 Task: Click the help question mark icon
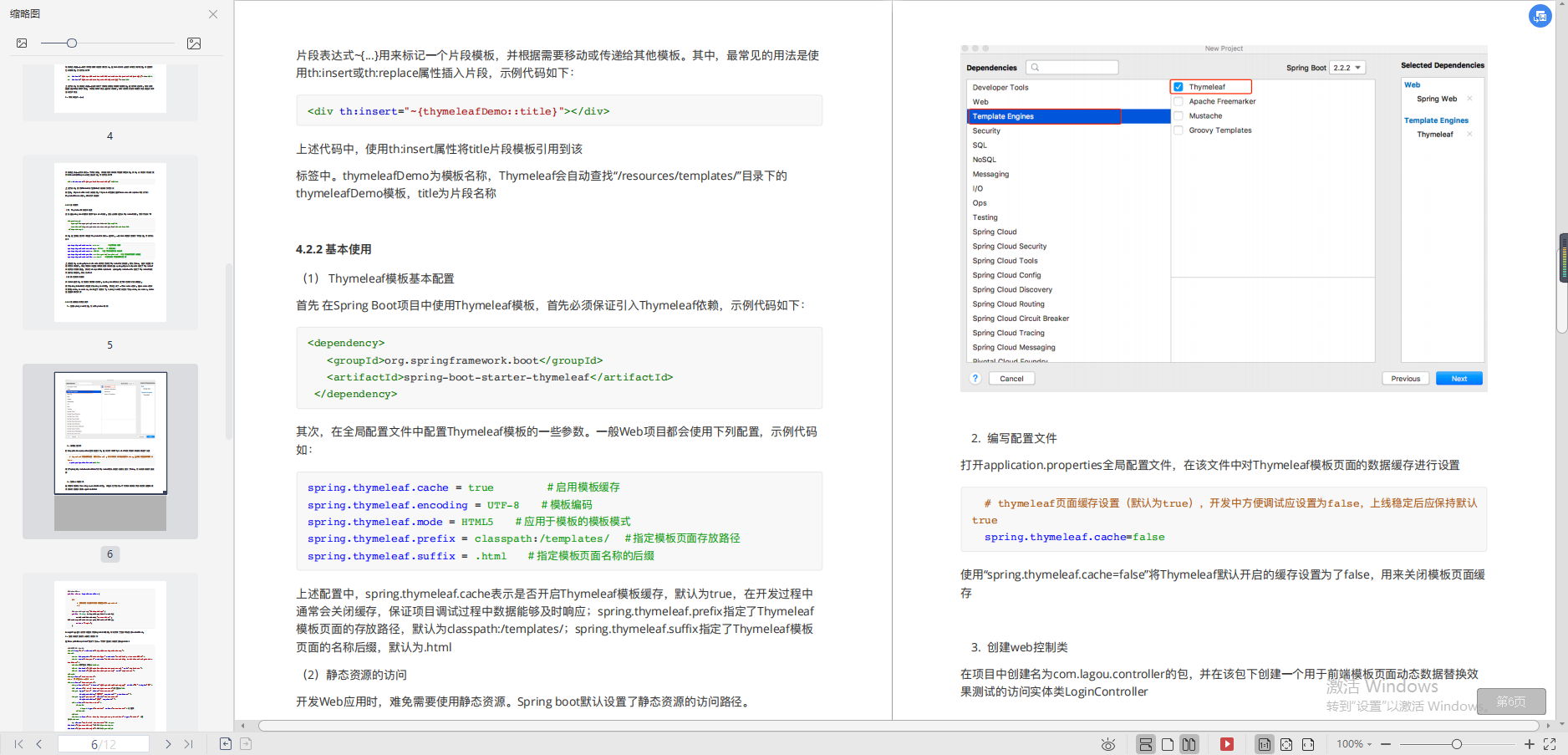(x=975, y=379)
